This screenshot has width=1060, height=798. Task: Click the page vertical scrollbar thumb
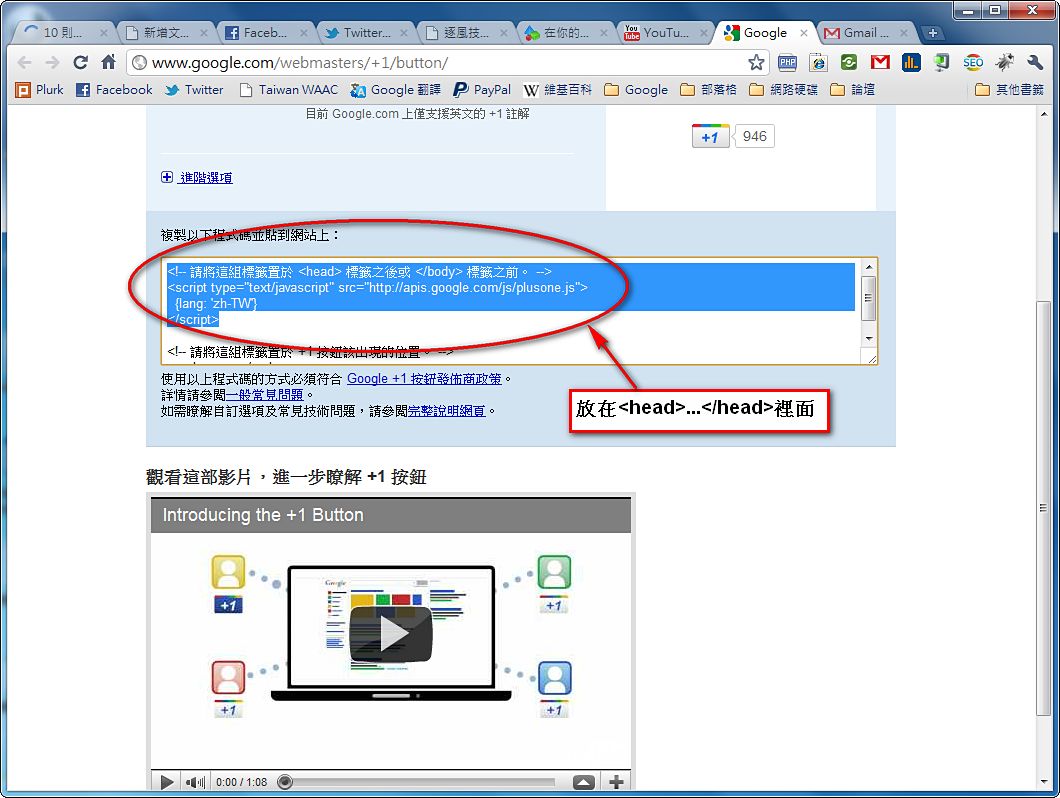1043,507
